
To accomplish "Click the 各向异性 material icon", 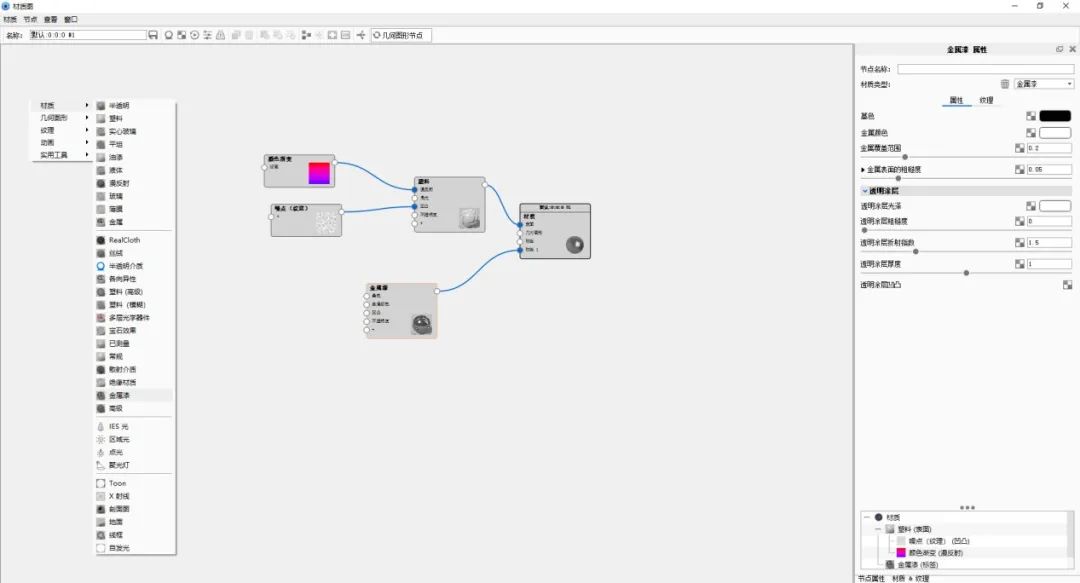I will pyautogui.click(x=101, y=279).
